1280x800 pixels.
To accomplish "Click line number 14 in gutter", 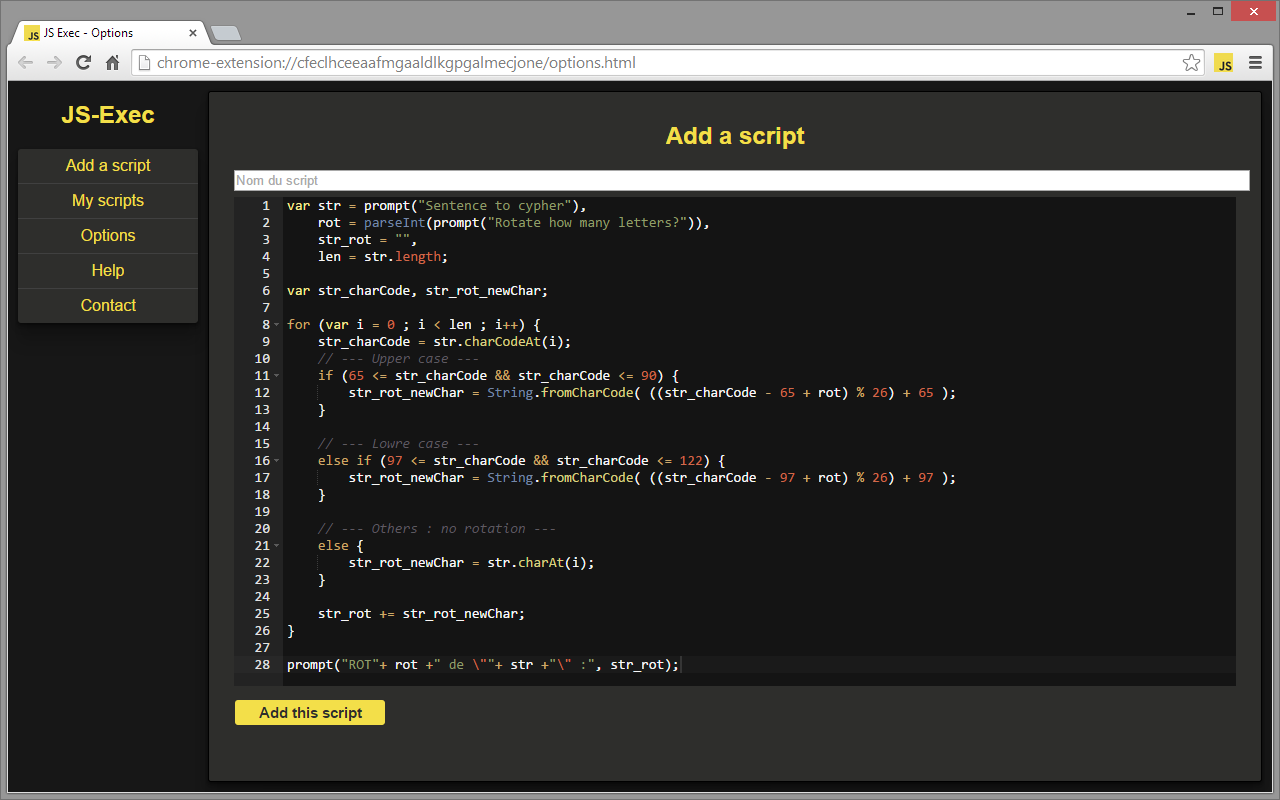I will [262, 427].
